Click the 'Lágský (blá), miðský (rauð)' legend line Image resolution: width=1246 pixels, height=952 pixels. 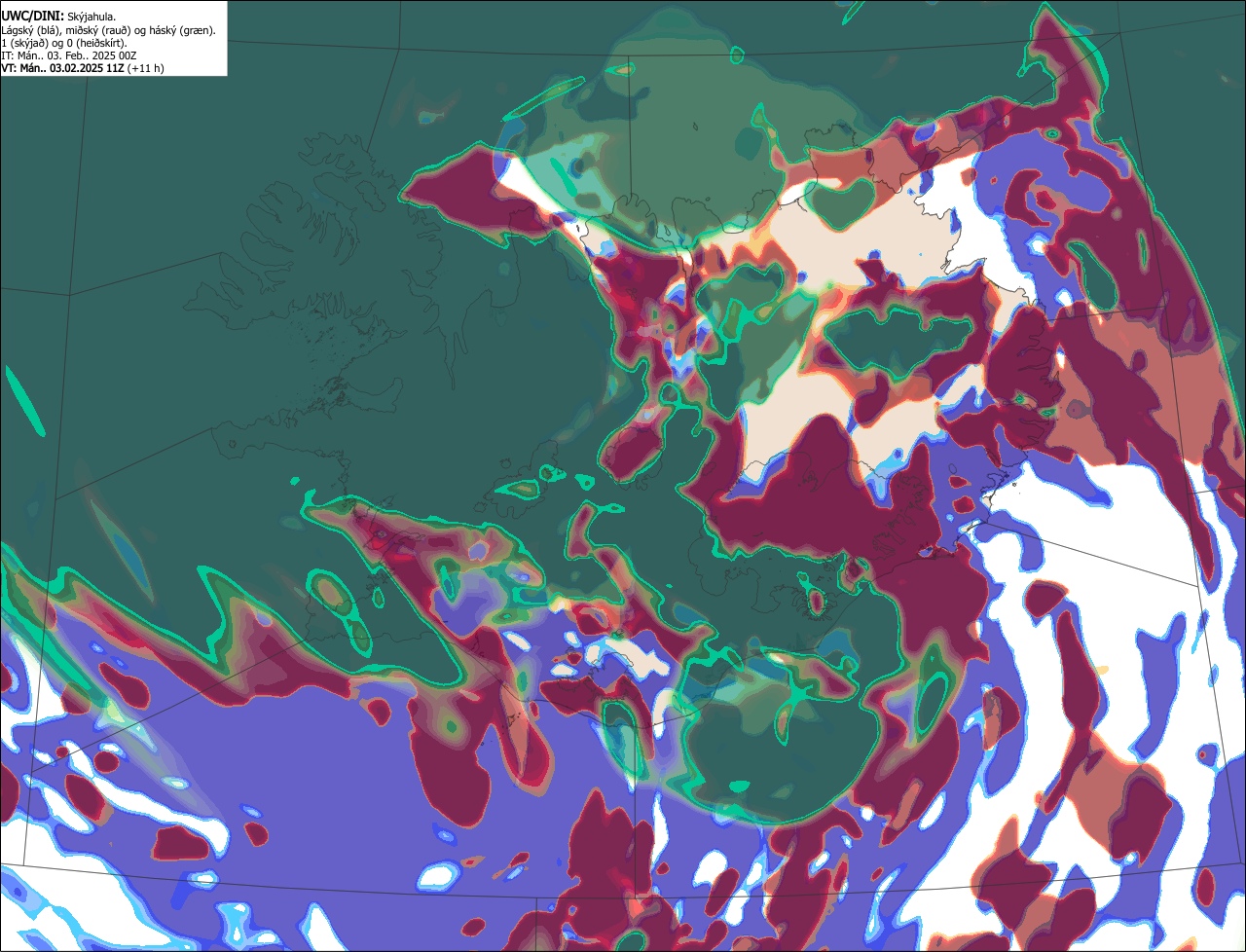pos(108,30)
